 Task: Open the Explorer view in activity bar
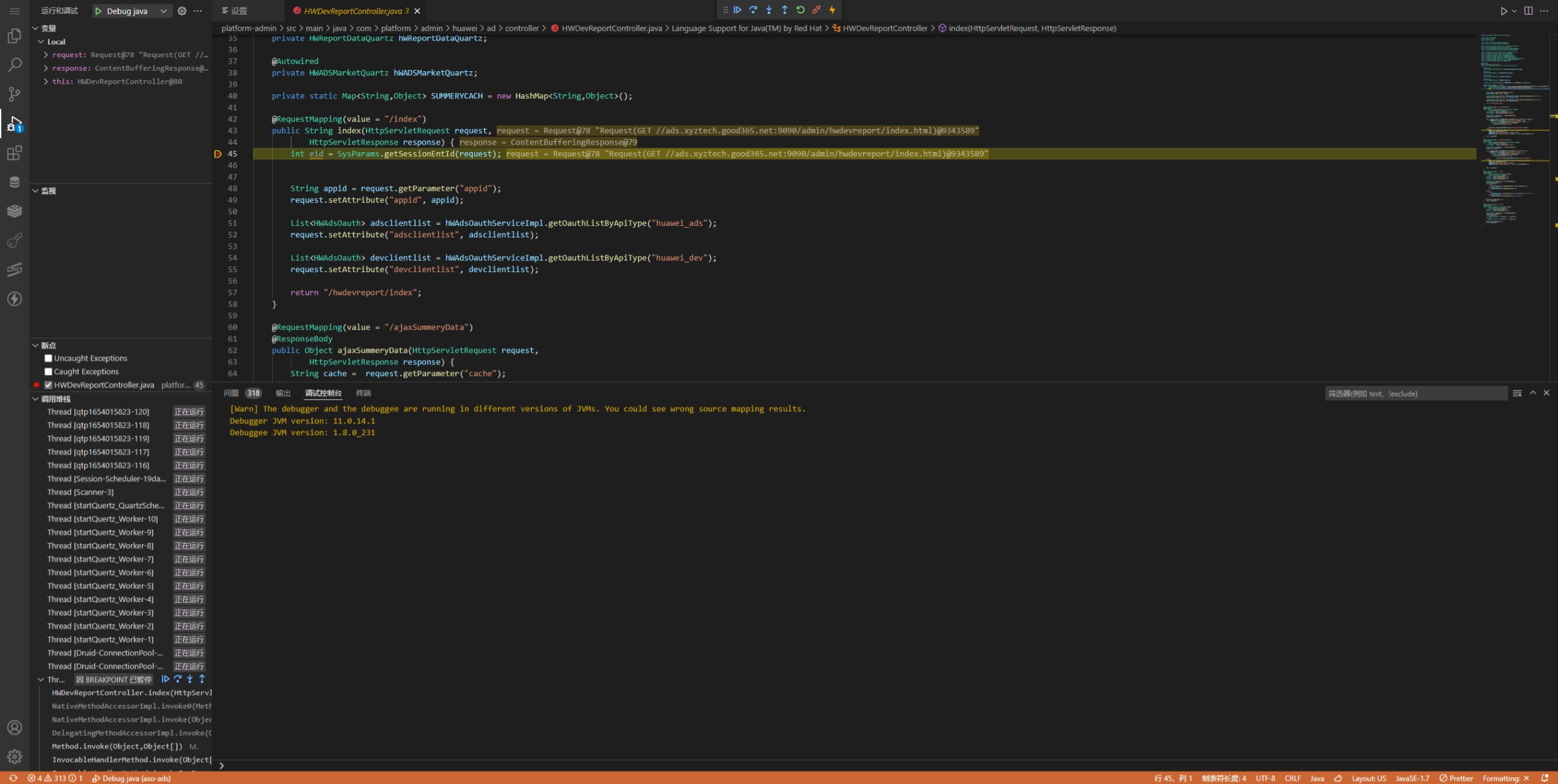(14, 36)
